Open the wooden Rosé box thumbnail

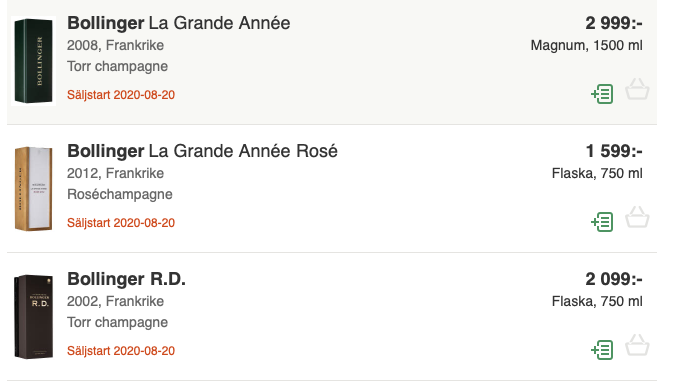pos(34,188)
